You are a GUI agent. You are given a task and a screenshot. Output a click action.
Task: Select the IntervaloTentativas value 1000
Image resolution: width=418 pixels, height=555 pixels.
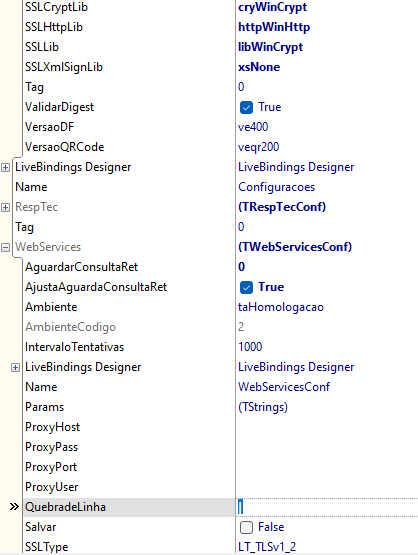tap(250, 347)
